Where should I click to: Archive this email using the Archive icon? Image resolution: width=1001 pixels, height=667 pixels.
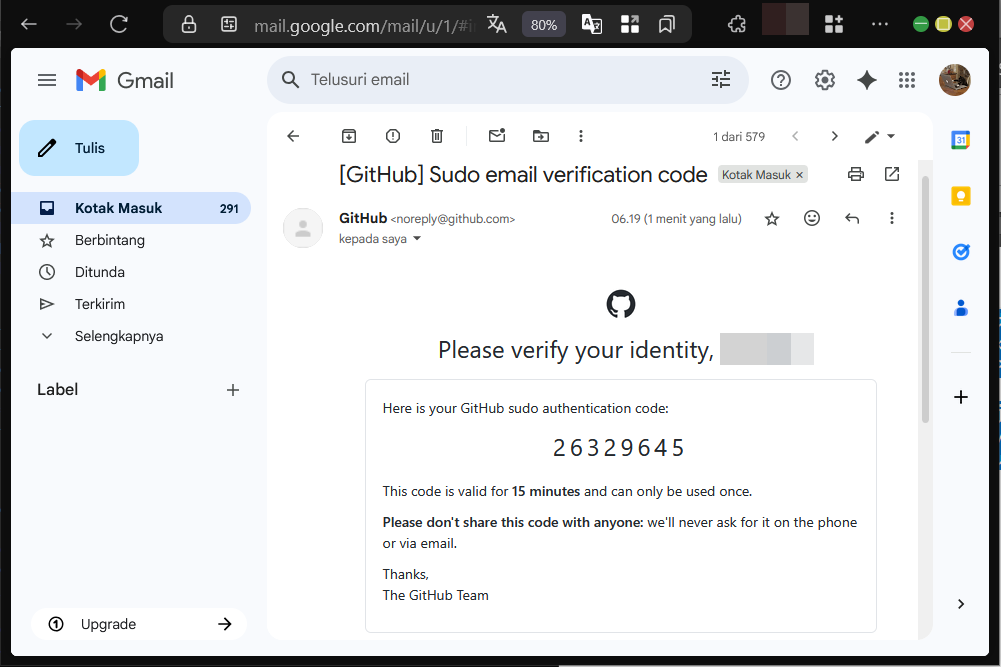[349, 136]
